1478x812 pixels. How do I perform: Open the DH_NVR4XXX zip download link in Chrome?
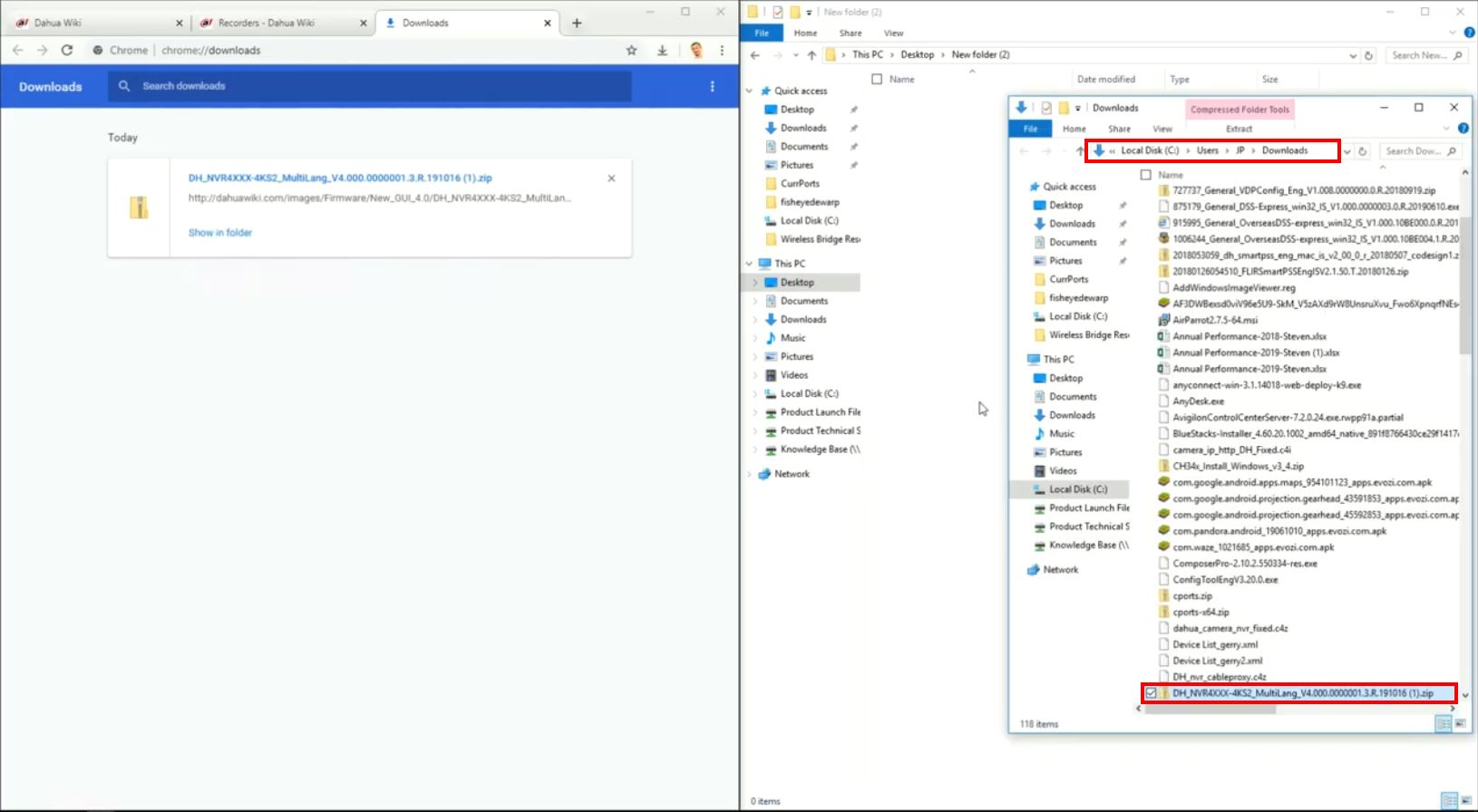click(340, 179)
